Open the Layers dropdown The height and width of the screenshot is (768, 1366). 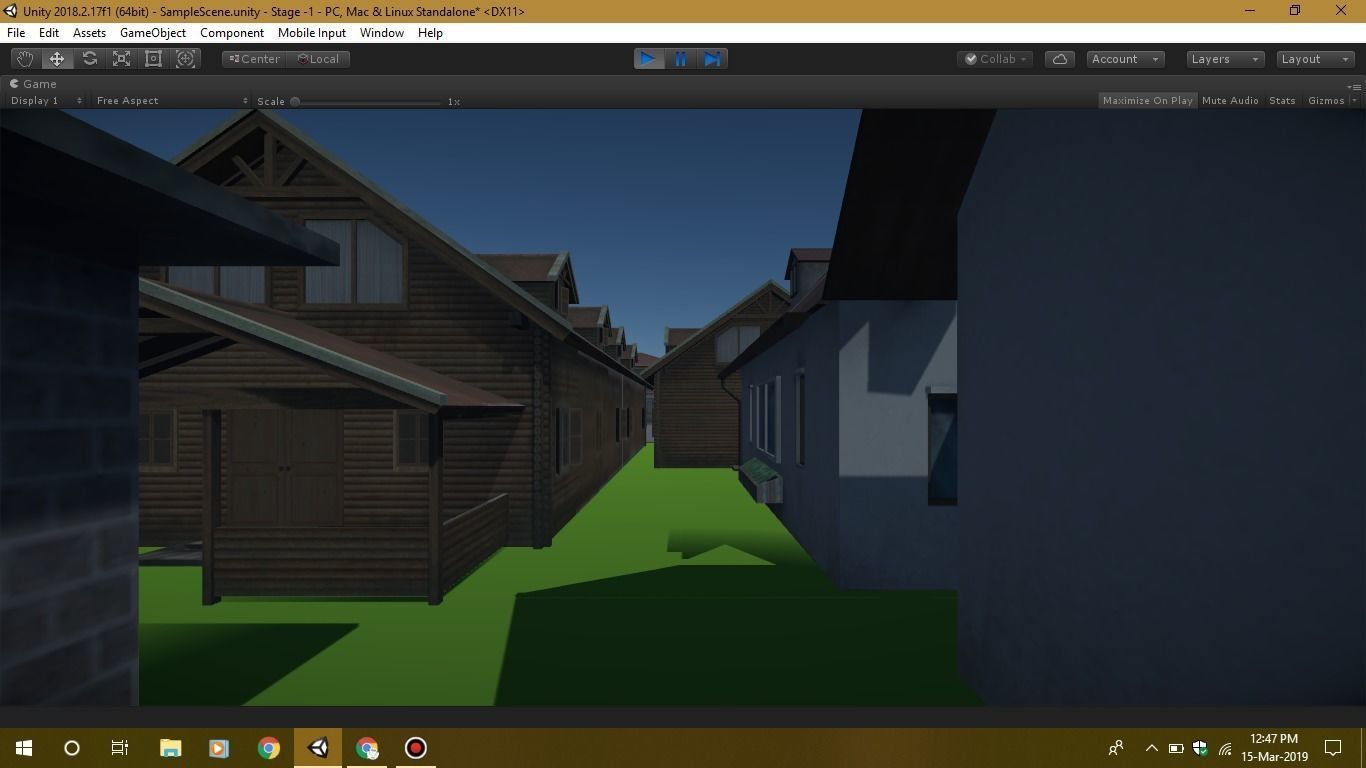tap(1225, 59)
